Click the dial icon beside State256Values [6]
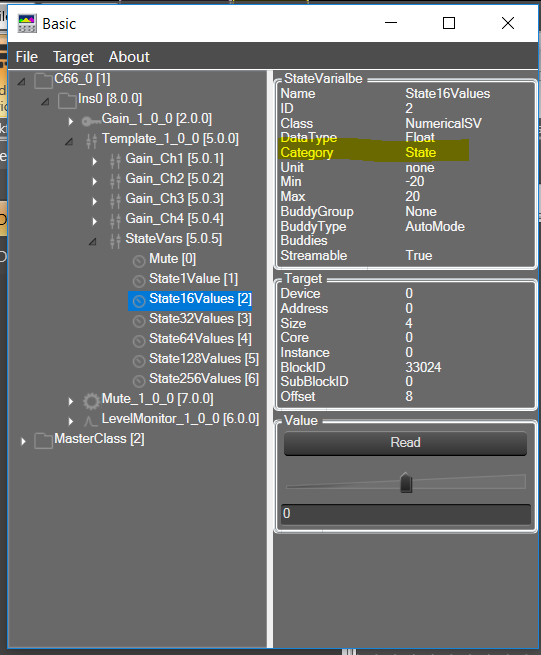Screen dimensions: 541x655 pyautogui.click(x=139, y=381)
